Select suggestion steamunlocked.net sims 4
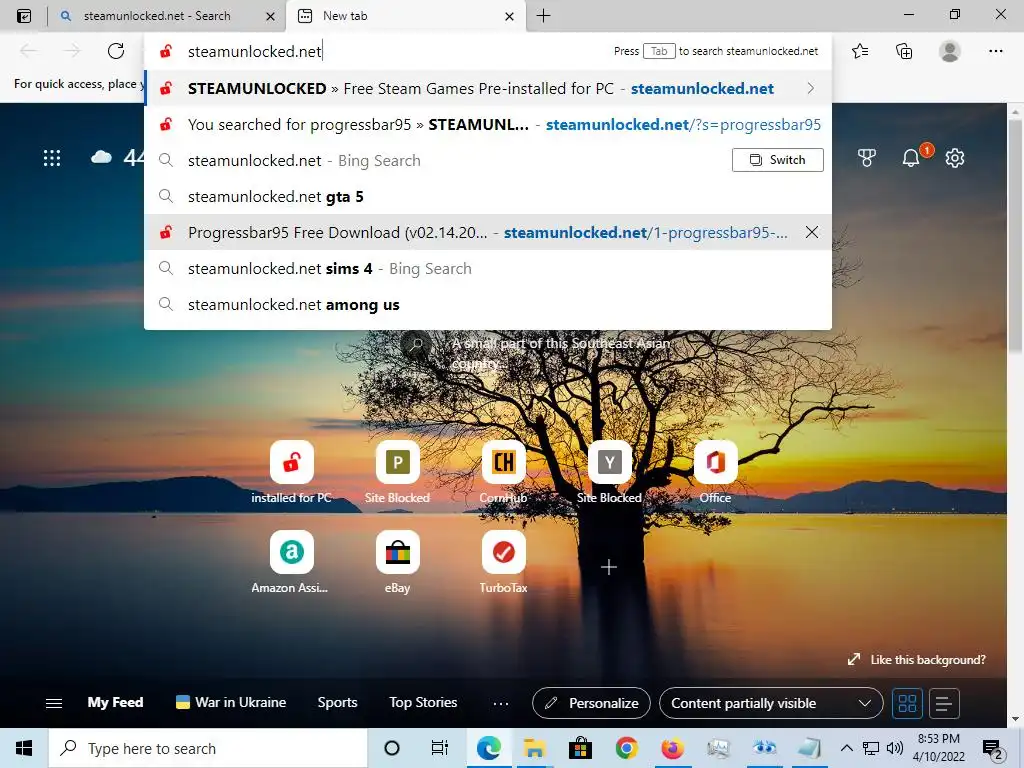Viewport: 1024px width, 768px height. pyautogui.click(x=488, y=268)
